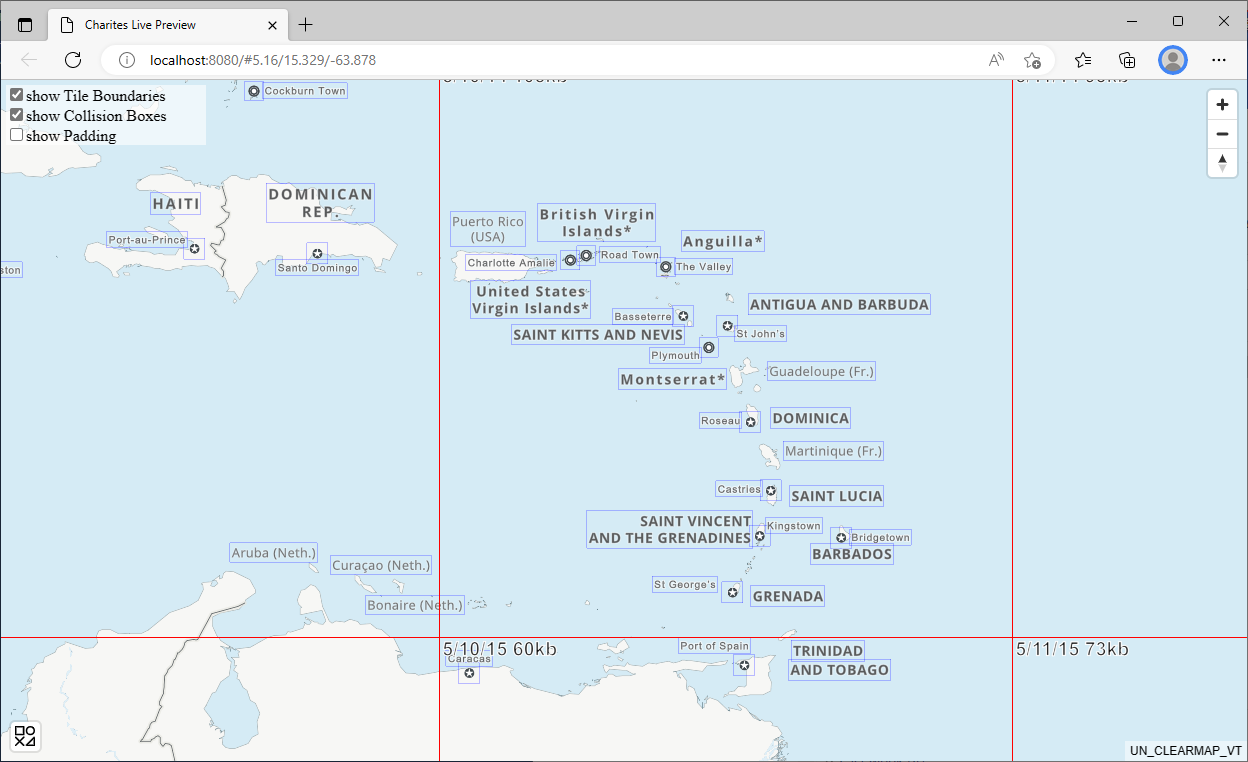Select the Charites Live Preview tab
The height and width of the screenshot is (762, 1248).
tap(160, 25)
